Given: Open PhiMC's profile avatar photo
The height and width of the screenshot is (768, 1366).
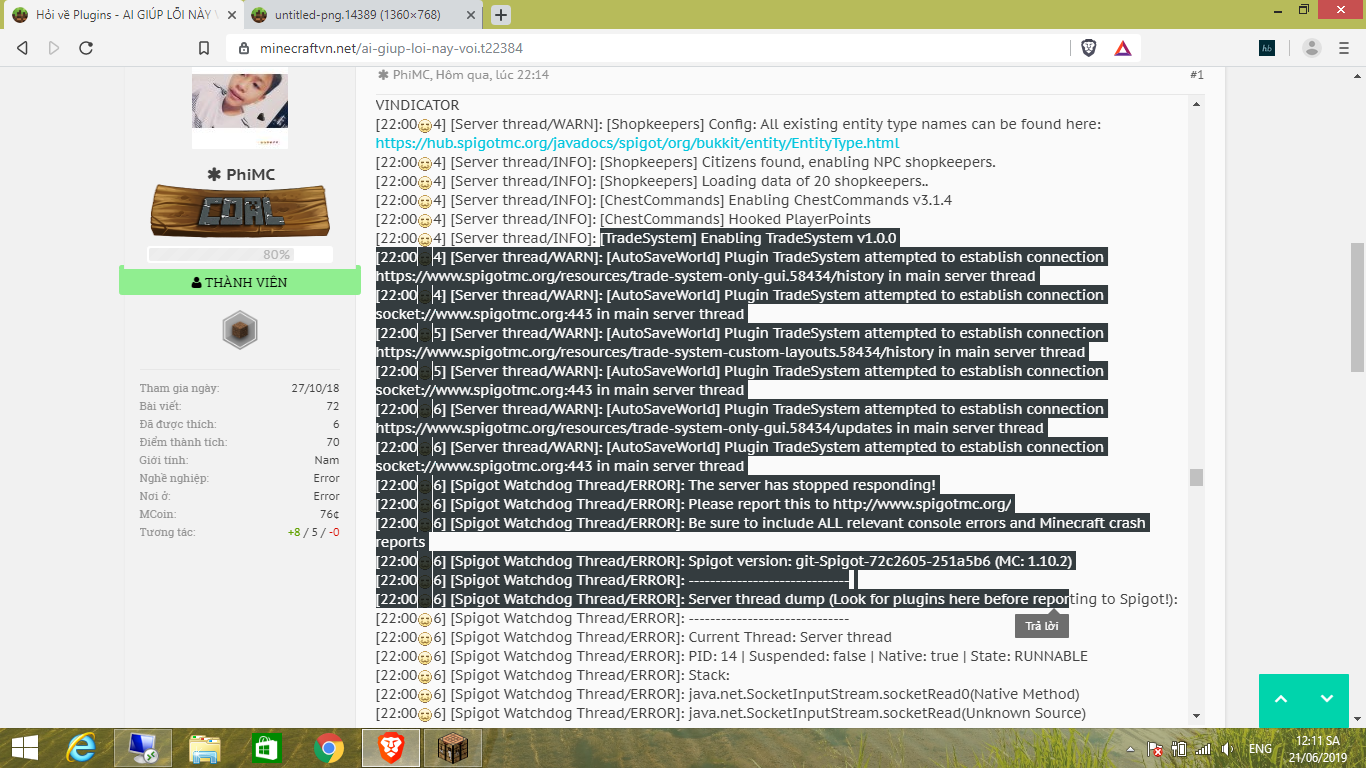Looking at the screenshot, I should click(x=240, y=108).
